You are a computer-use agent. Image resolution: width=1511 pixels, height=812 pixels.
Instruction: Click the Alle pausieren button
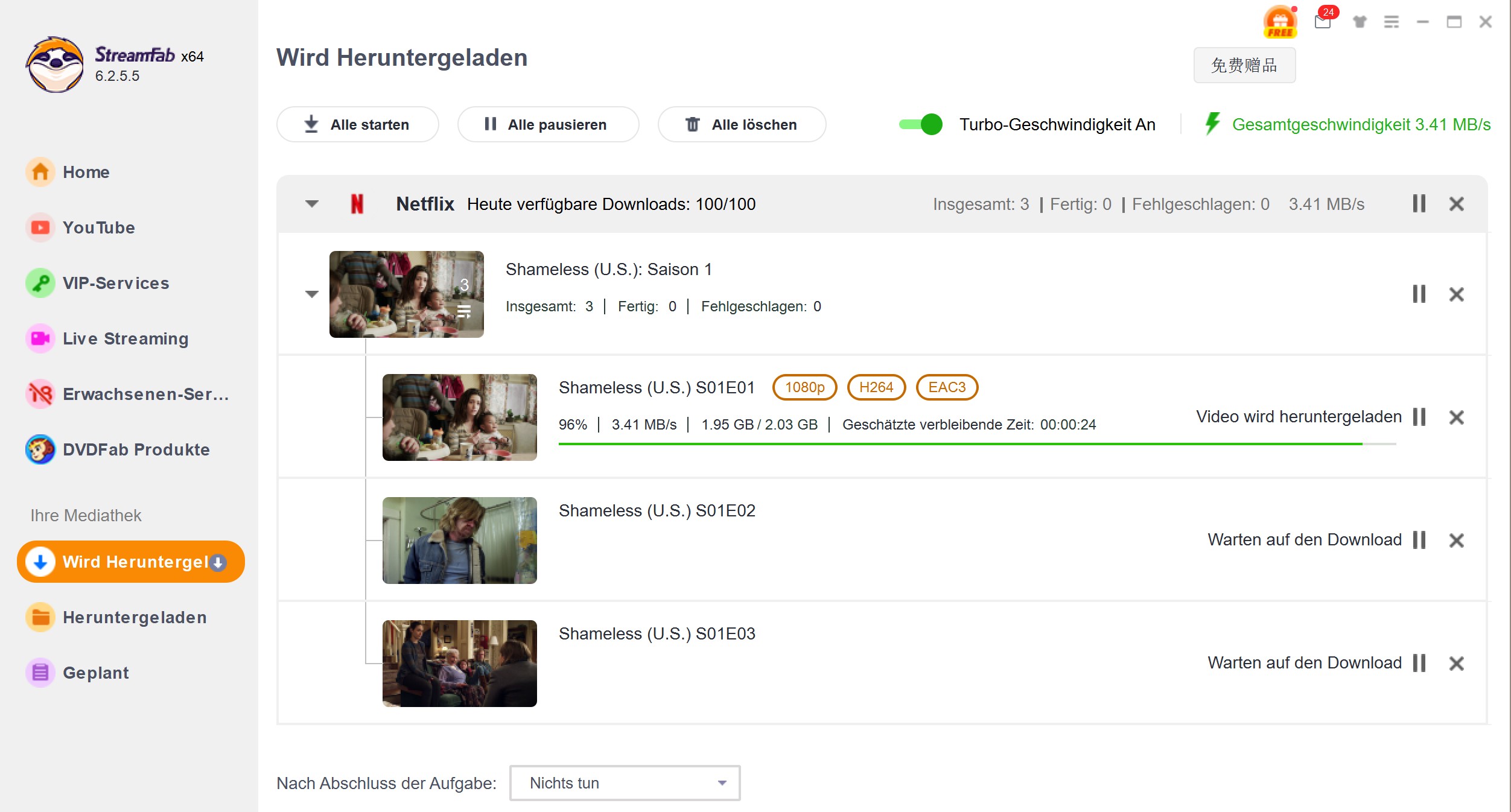tap(547, 124)
